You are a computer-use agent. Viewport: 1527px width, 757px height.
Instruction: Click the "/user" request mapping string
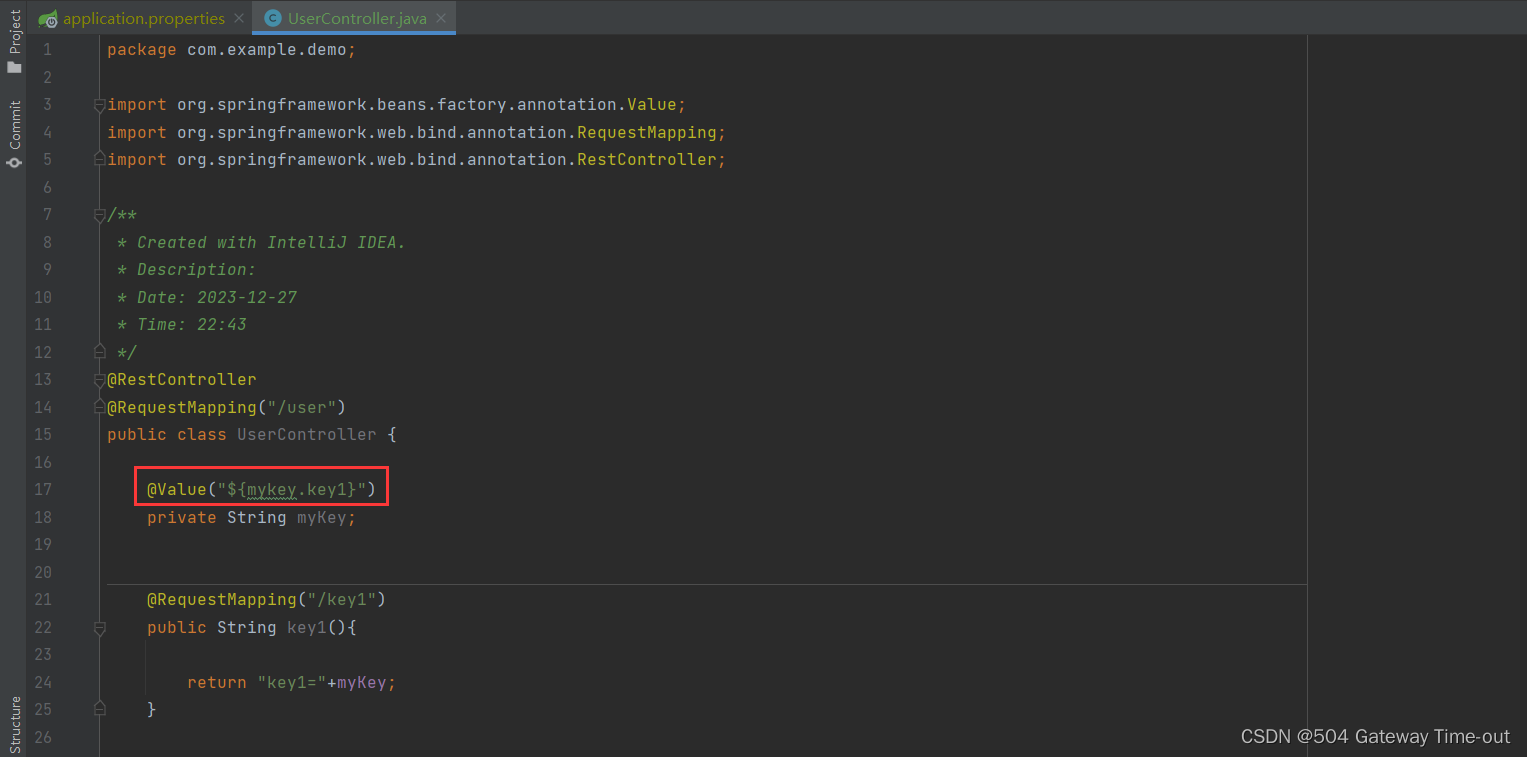301,407
